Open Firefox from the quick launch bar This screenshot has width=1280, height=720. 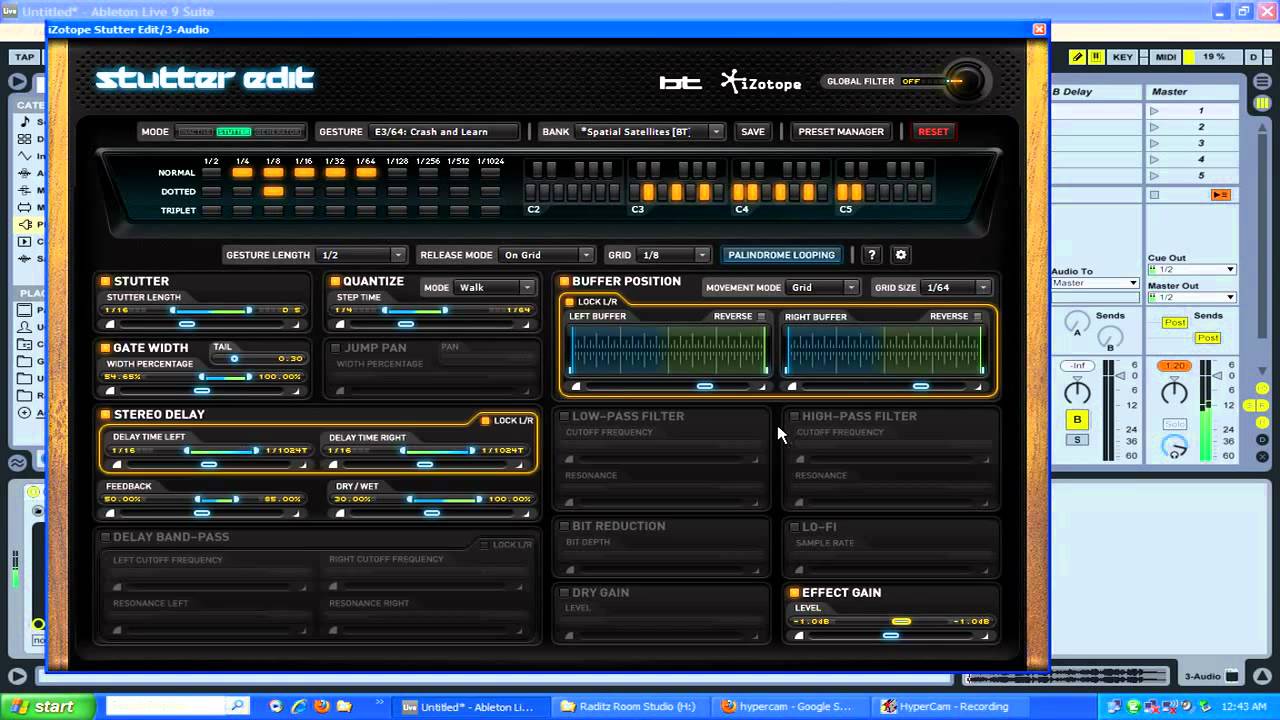pyautogui.click(x=321, y=706)
